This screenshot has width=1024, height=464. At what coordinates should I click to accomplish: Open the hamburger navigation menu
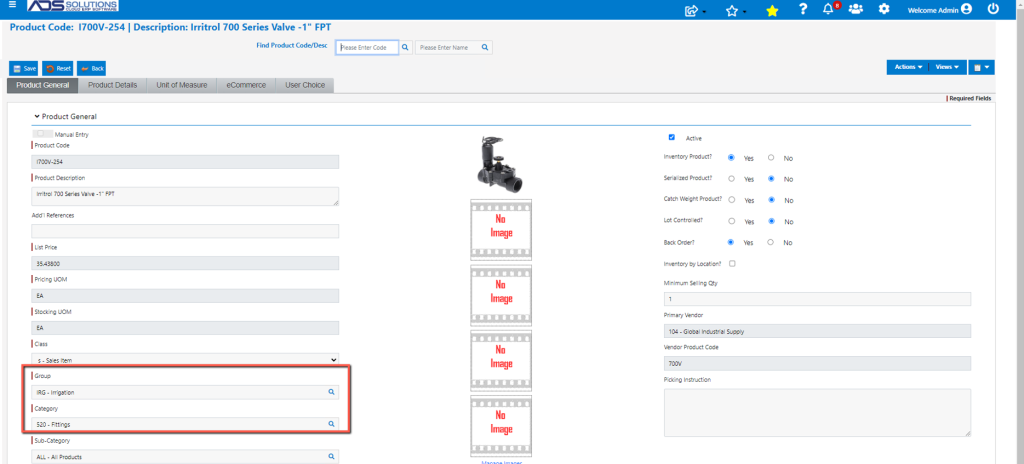click(x=12, y=5)
